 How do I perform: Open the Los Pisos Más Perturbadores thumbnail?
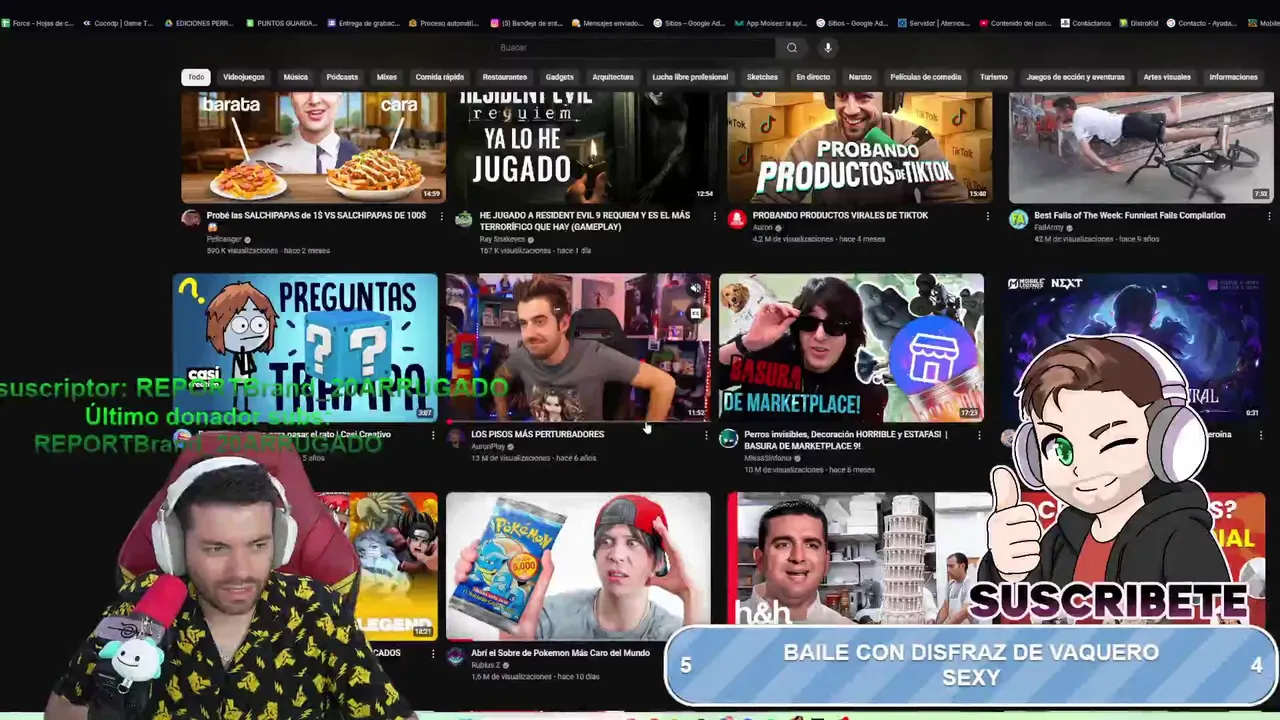pos(578,347)
